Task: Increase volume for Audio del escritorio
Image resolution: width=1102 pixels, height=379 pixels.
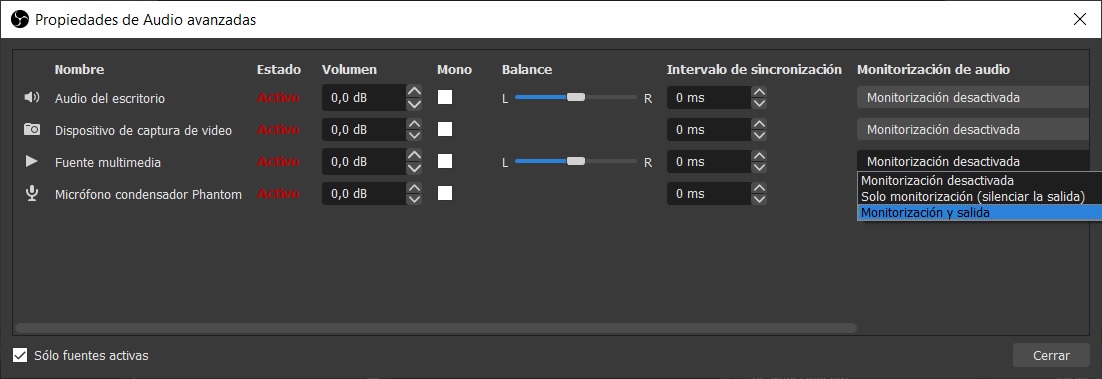Action: coord(414,91)
